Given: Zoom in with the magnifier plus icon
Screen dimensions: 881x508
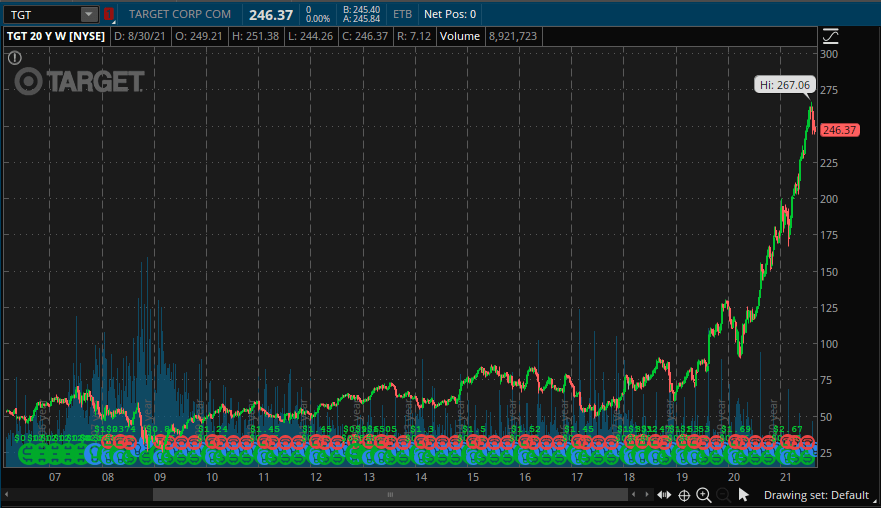Looking at the screenshot, I should 703,495.
